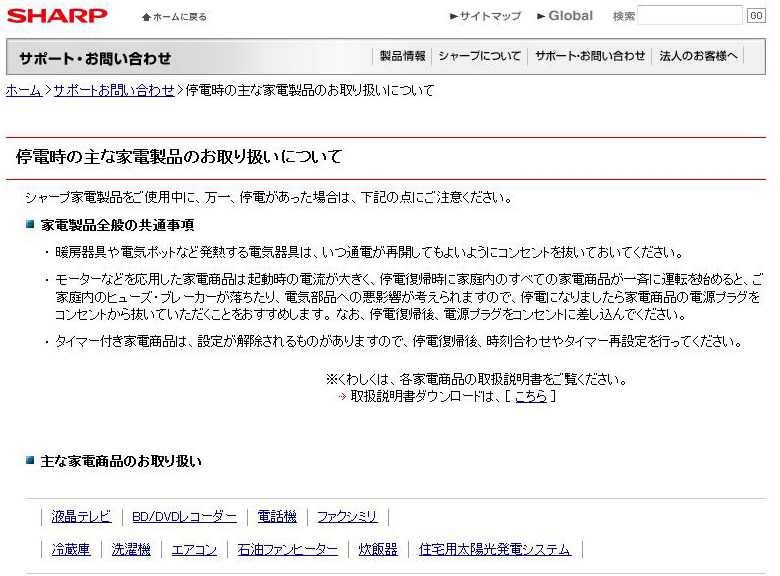The image size is (780, 576).
Task: Open the 洗濯機 link
Action: point(131,550)
